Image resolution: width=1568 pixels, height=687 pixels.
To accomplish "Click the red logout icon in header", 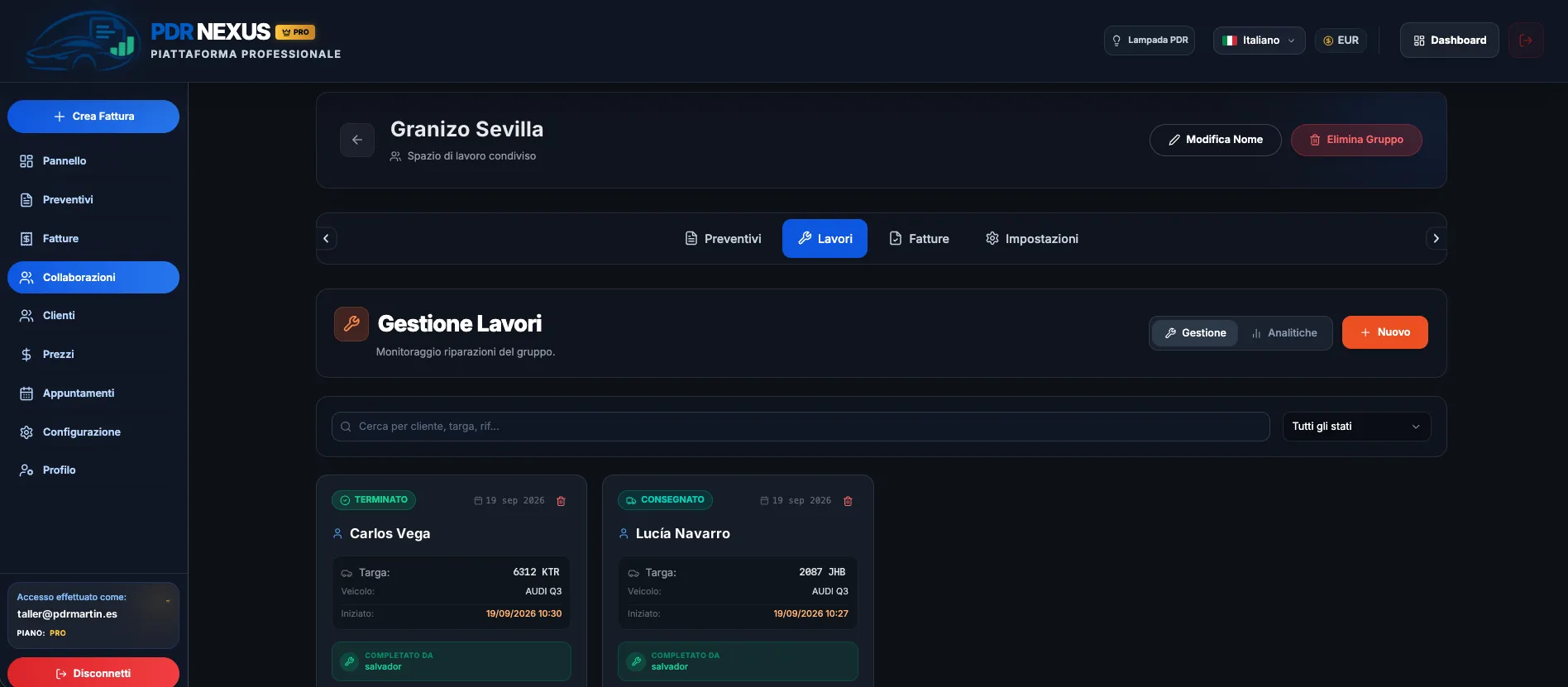I will coord(1526,41).
